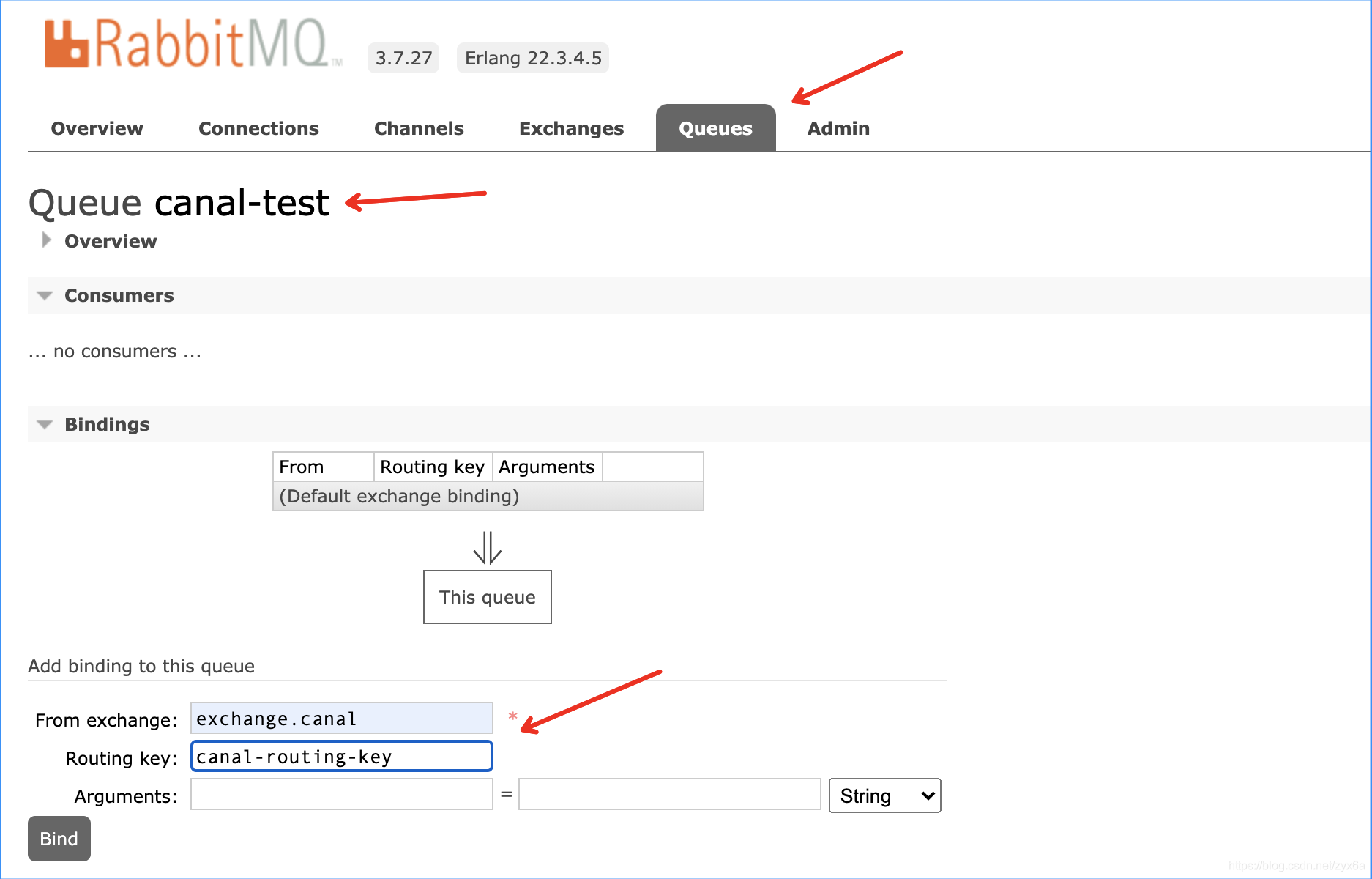Click the Routing key input field
Viewport: 1372px width, 879px height.
pyautogui.click(x=341, y=757)
